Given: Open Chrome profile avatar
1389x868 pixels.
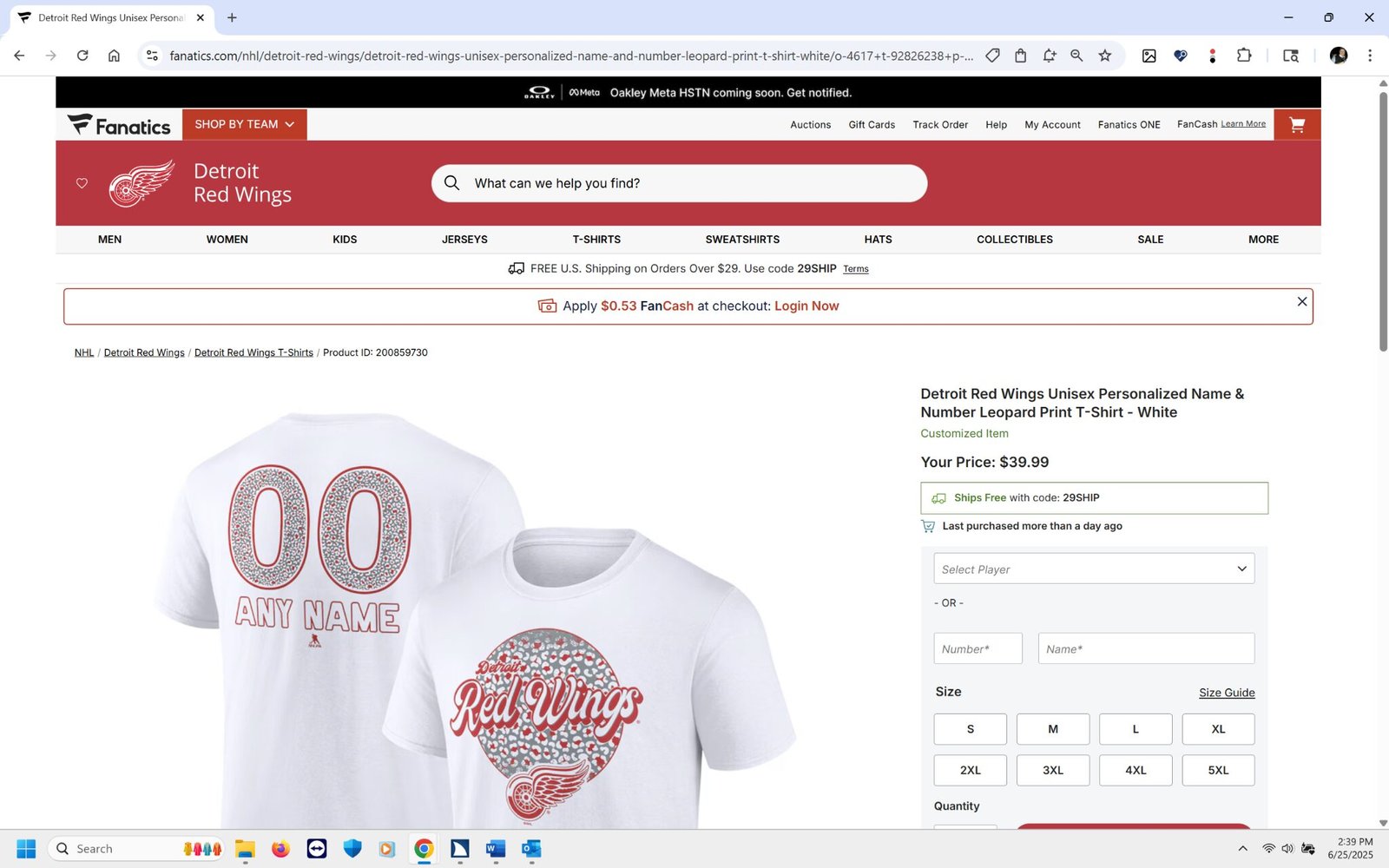Looking at the screenshot, I should pyautogui.click(x=1339, y=56).
